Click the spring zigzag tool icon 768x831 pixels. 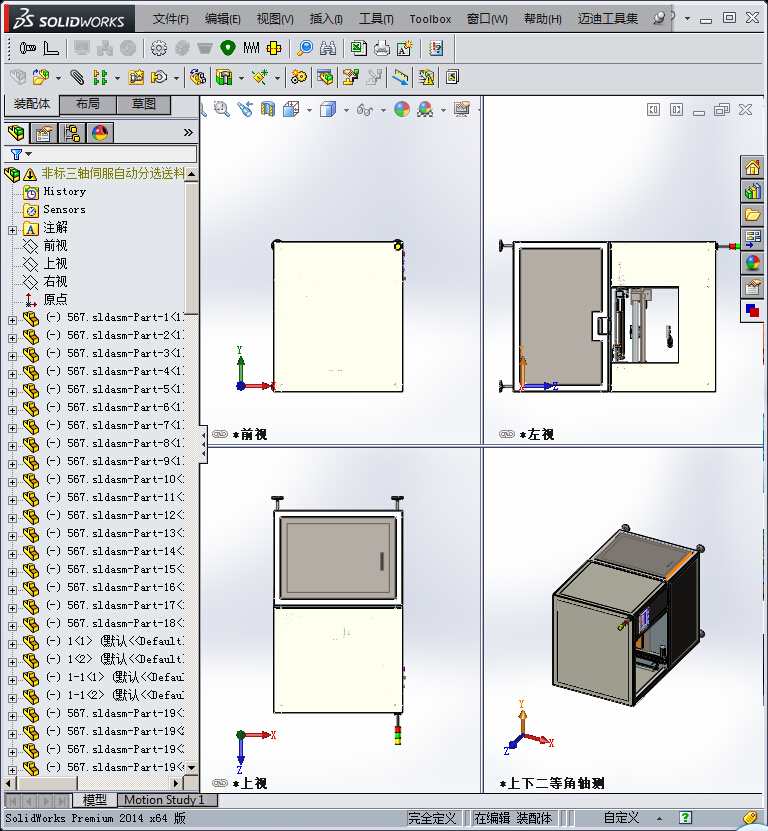click(x=251, y=48)
